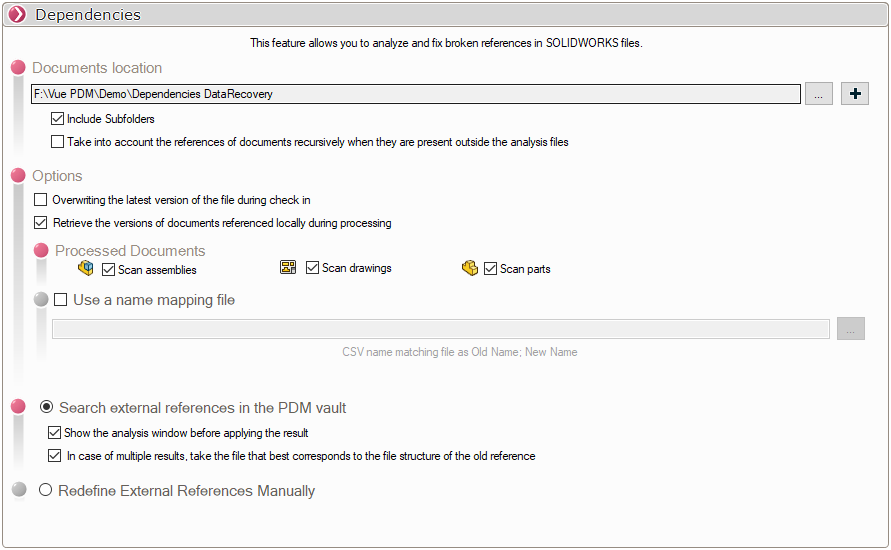Collapse the Options section bullet
Screen dimensions: 891x550
18,176
